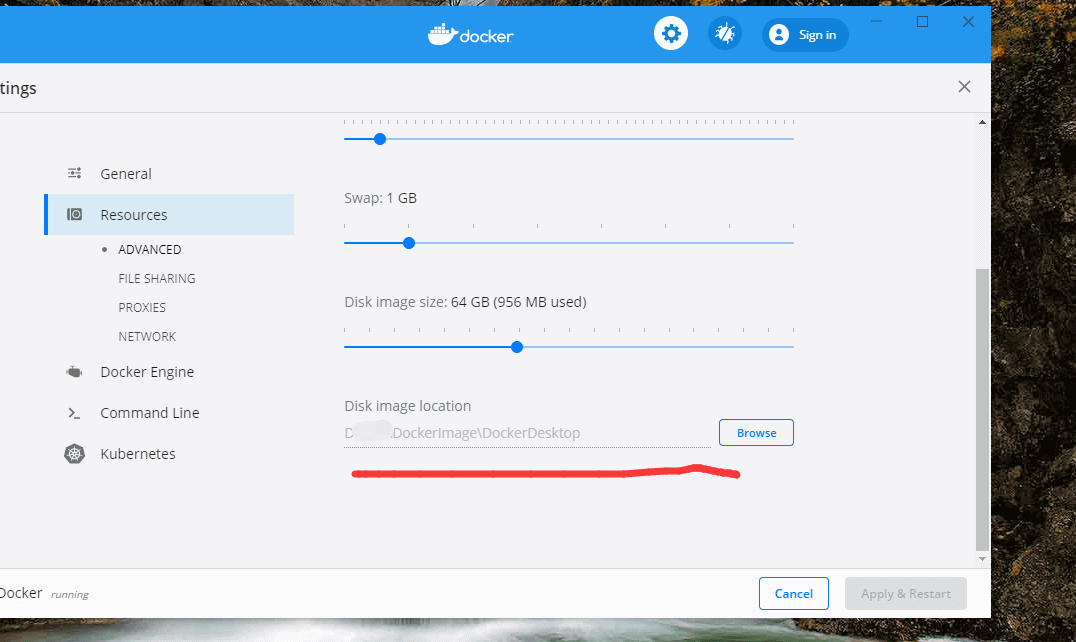Open the File Sharing subsection
1076x642 pixels.
[157, 279]
